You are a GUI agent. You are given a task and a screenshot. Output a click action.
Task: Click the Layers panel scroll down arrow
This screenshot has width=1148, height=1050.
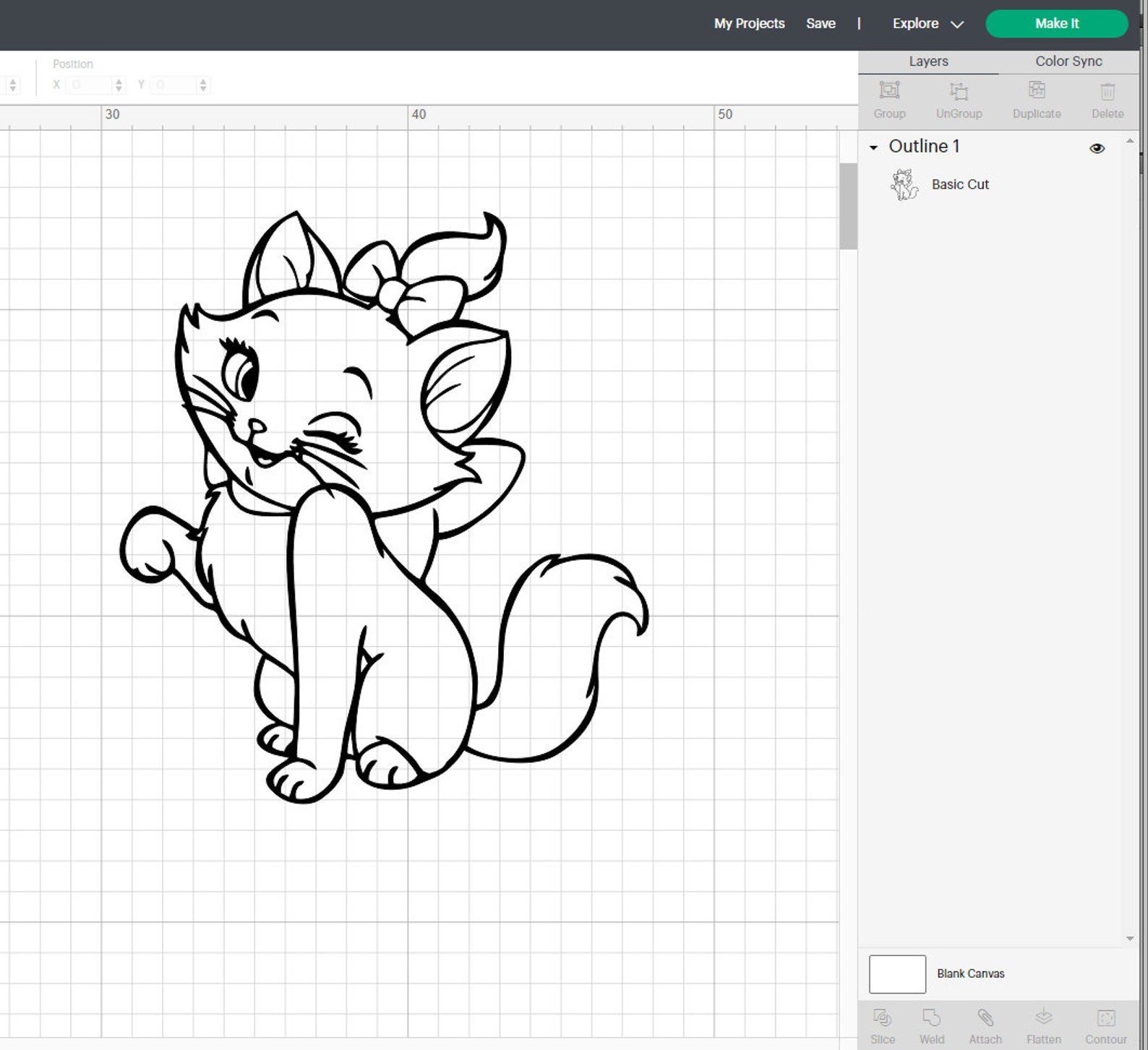[1130, 939]
